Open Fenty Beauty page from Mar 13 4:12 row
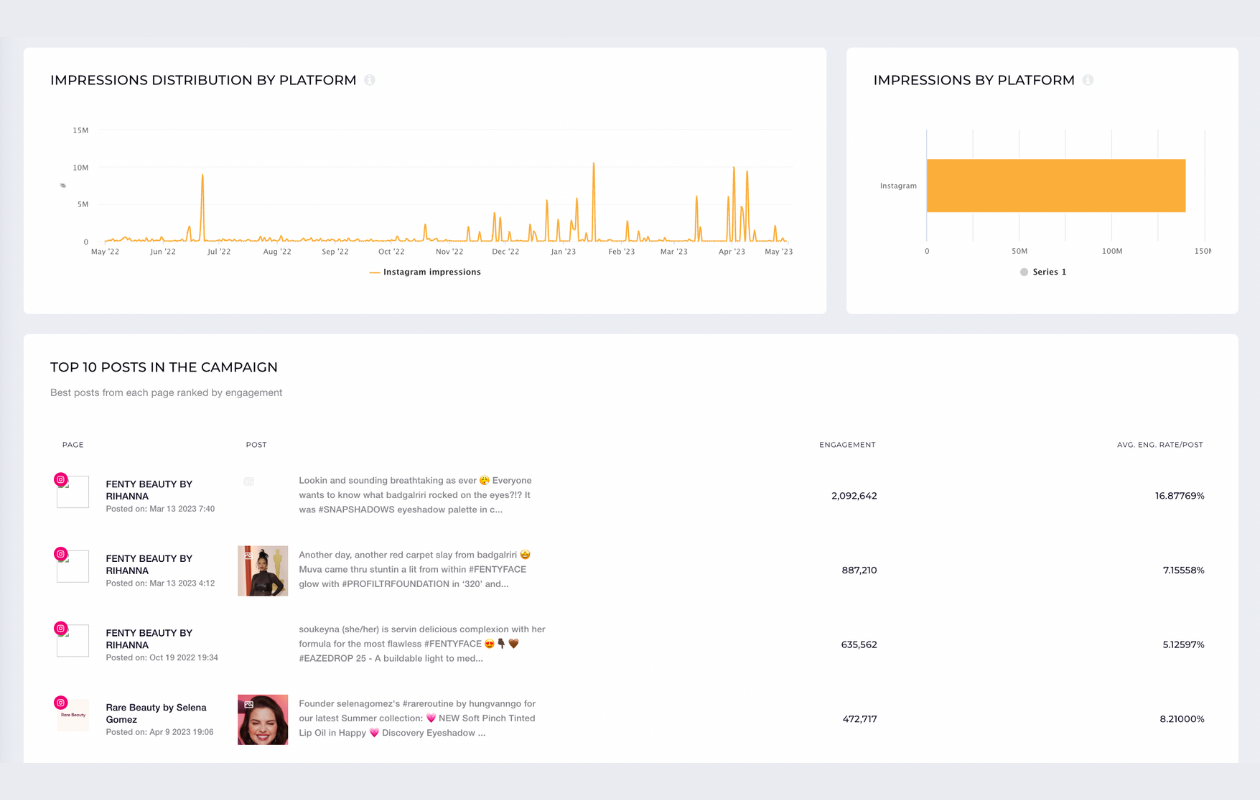The width and height of the screenshot is (1260, 800). 149,565
